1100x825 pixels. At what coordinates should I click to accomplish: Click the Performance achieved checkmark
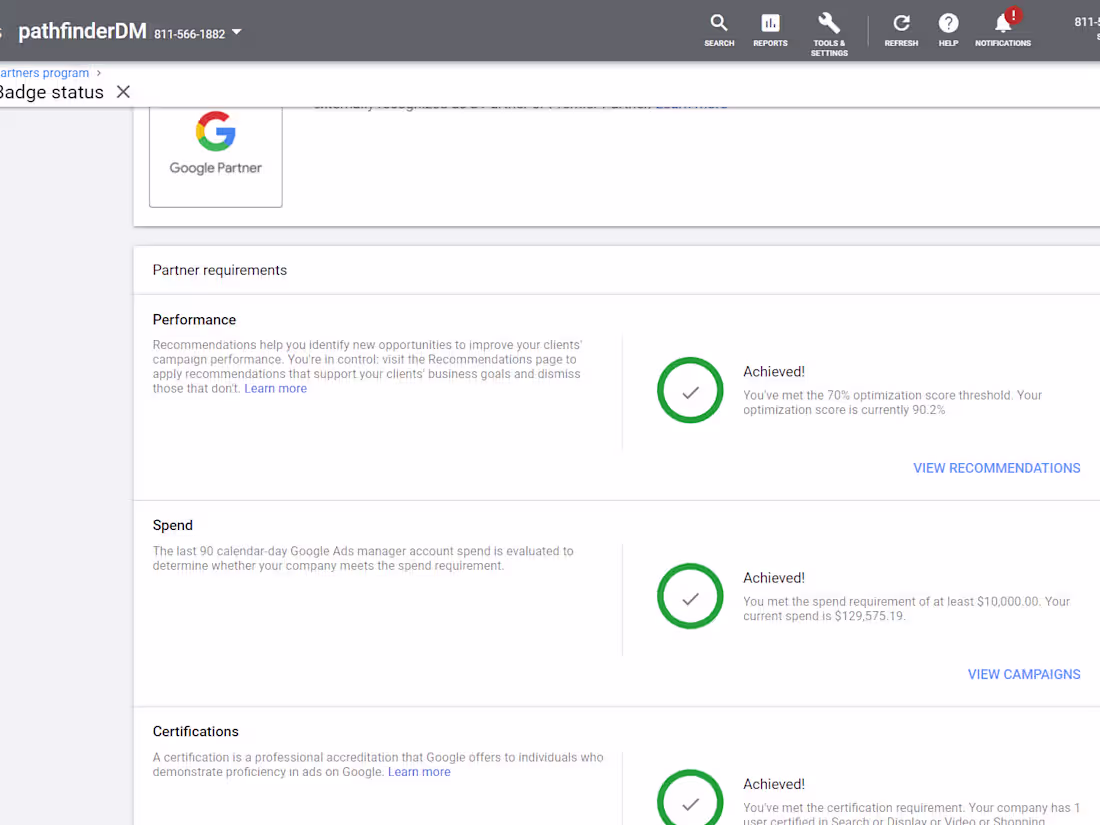coord(690,390)
